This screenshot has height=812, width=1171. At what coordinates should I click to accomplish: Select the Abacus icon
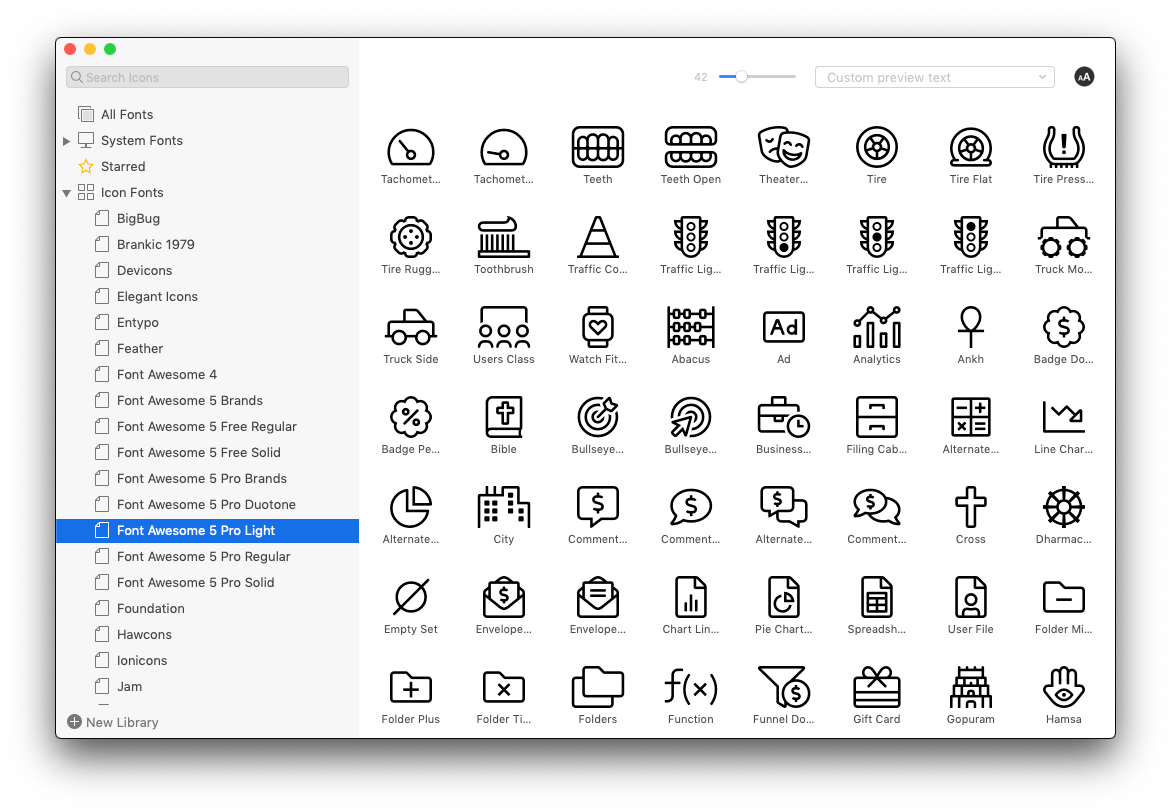click(x=690, y=325)
